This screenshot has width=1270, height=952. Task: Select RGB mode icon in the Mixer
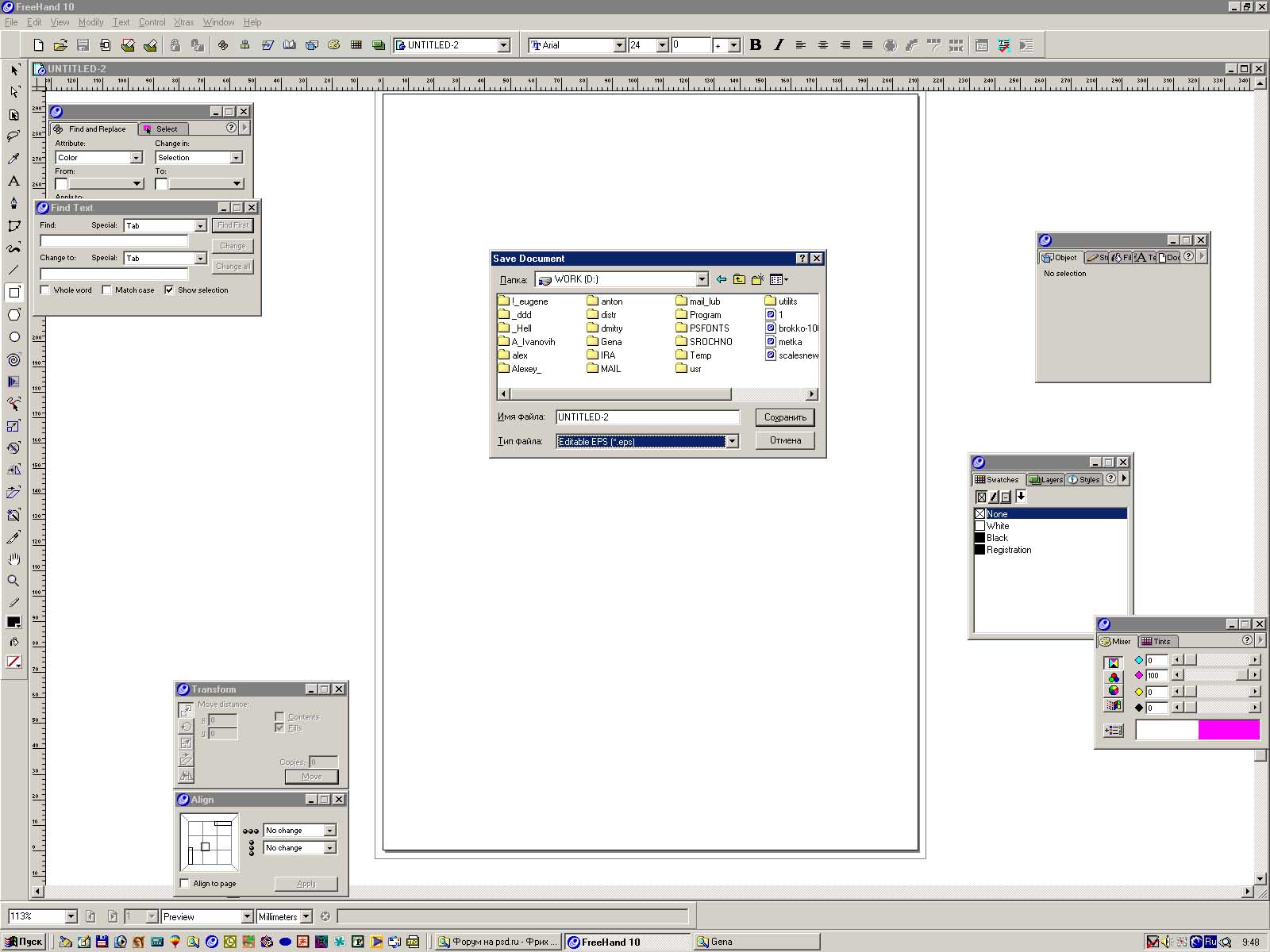(1114, 678)
